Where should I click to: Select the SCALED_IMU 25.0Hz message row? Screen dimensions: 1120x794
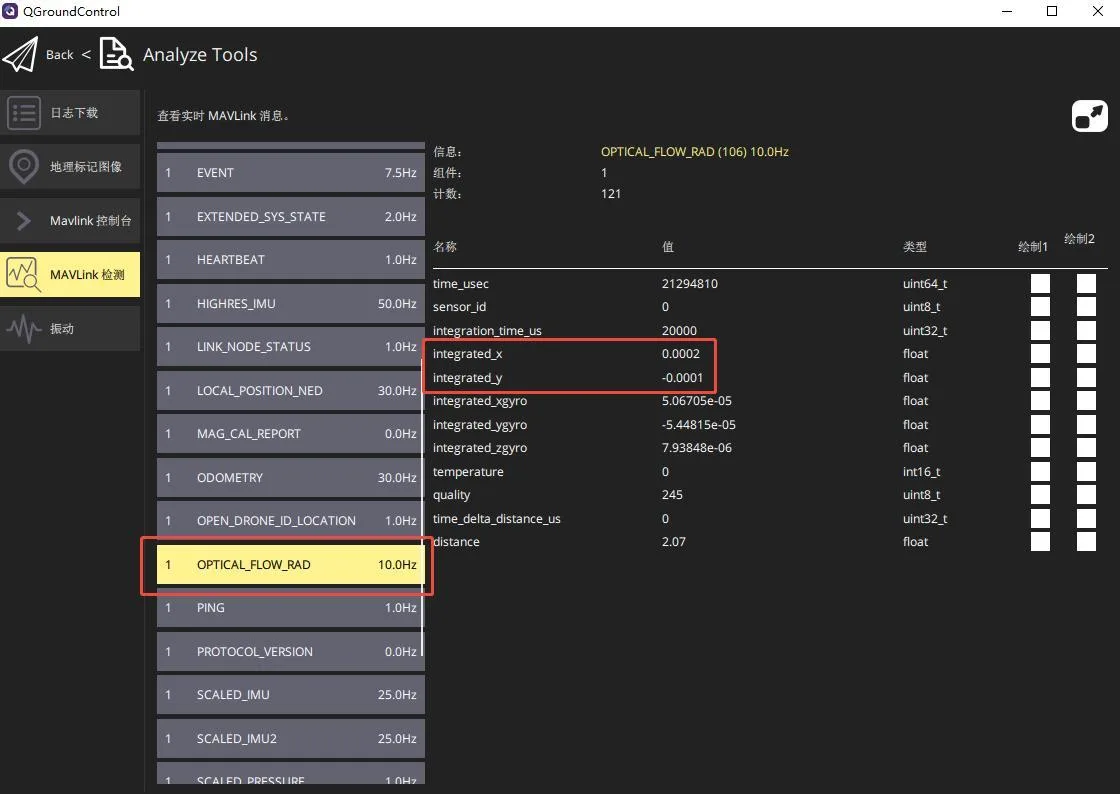tap(291, 695)
